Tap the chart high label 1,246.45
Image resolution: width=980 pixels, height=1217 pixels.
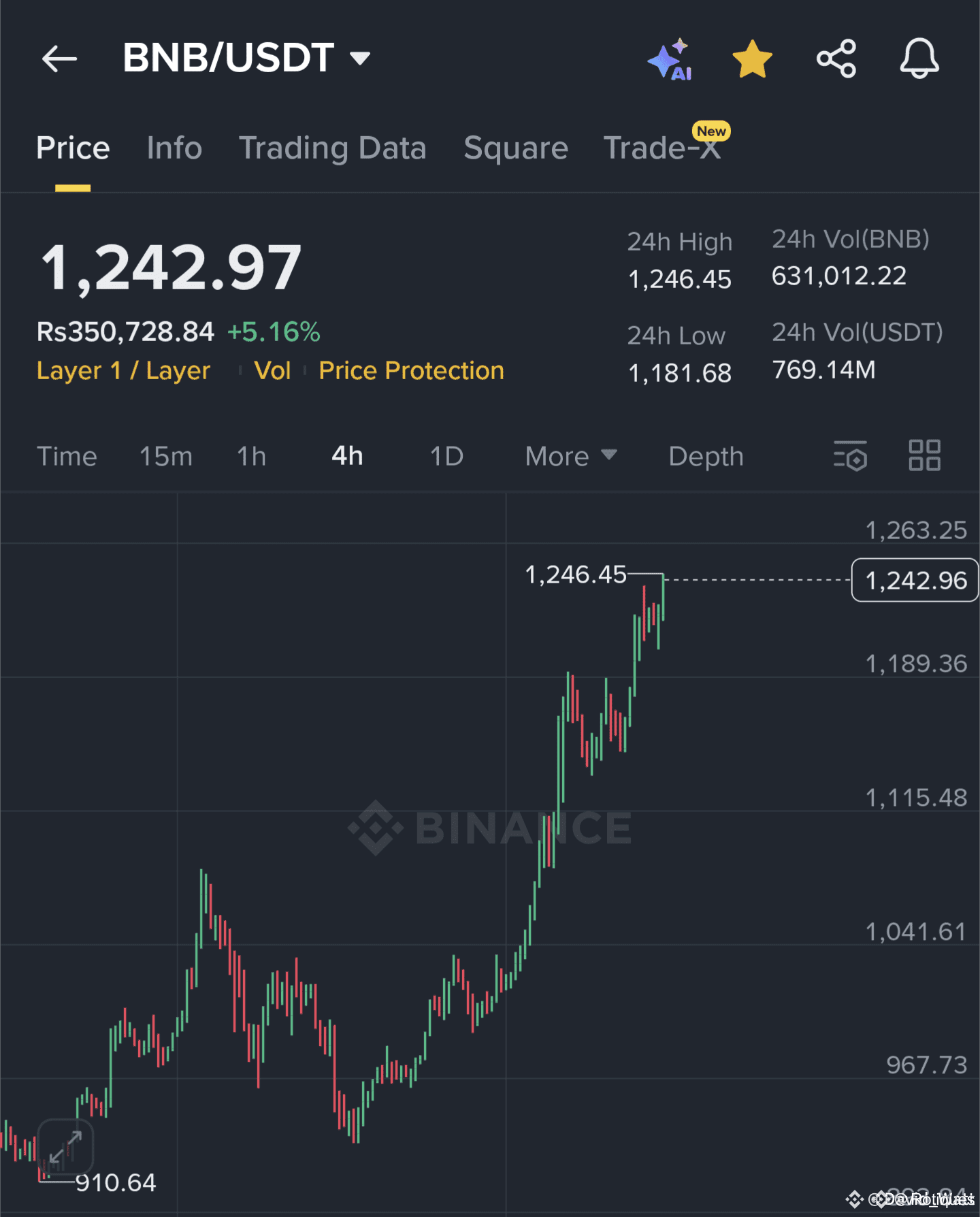[x=576, y=575]
